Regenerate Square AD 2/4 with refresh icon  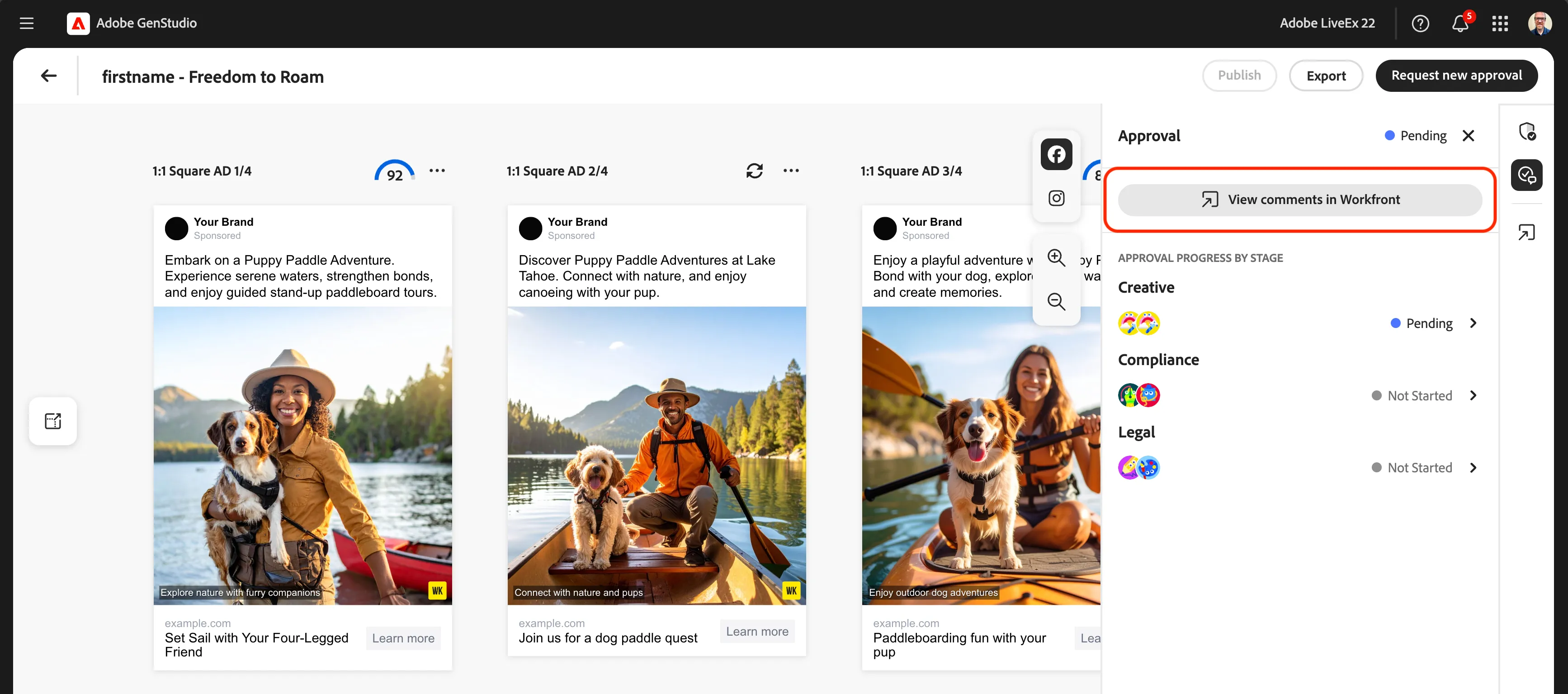click(754, 171)
